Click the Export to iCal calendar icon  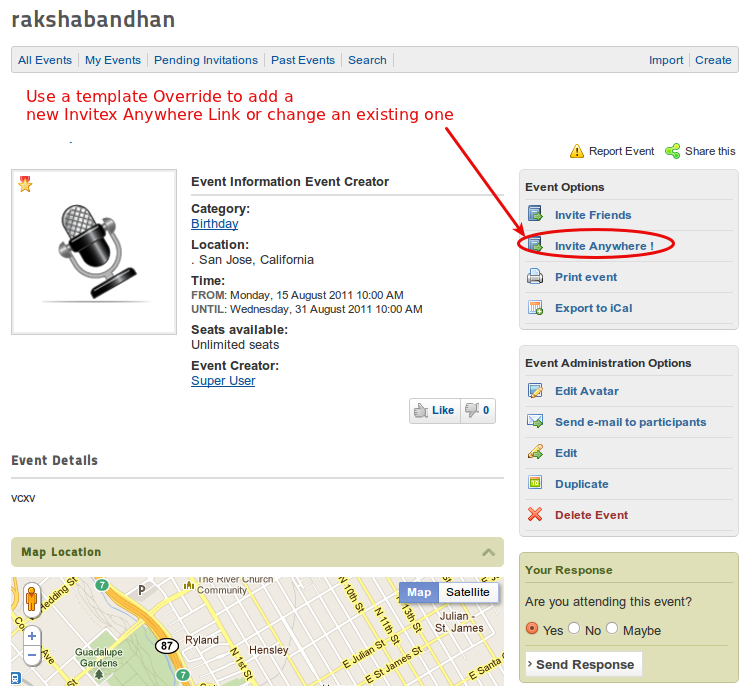point(535,307)
